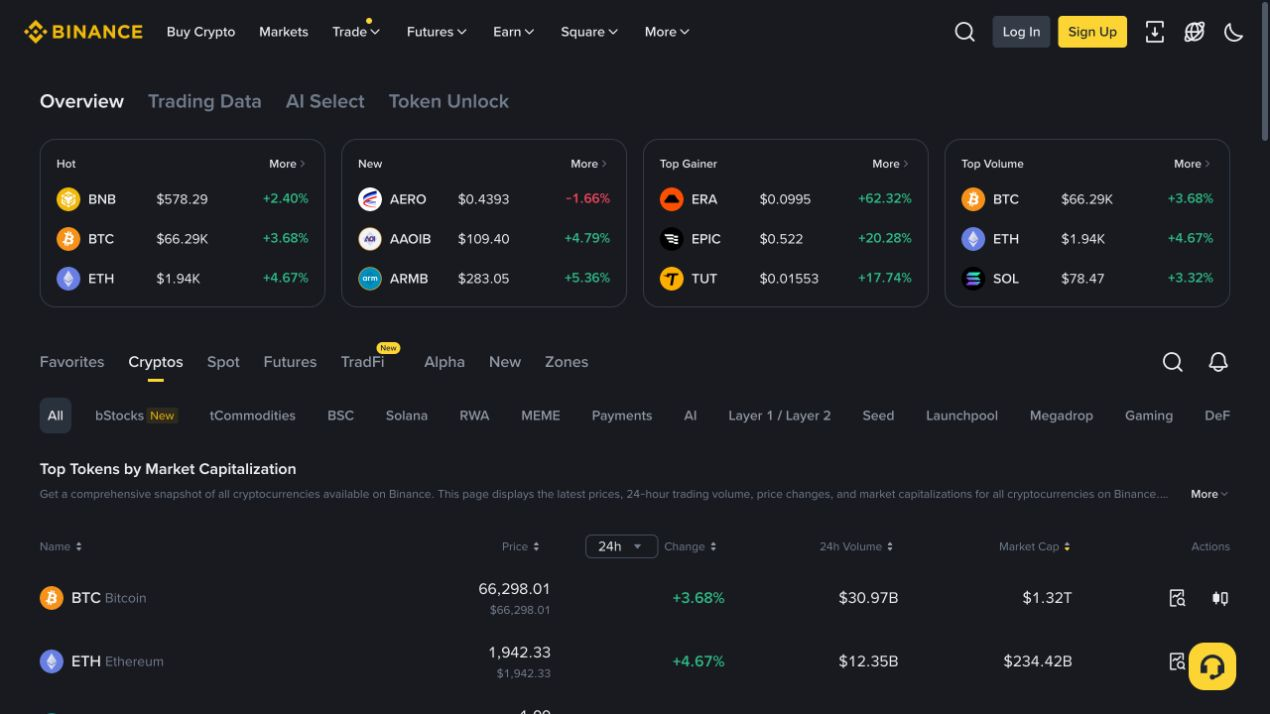Open the Spot tab
This screenshot has height=714, width=1270.
point(223,362)
